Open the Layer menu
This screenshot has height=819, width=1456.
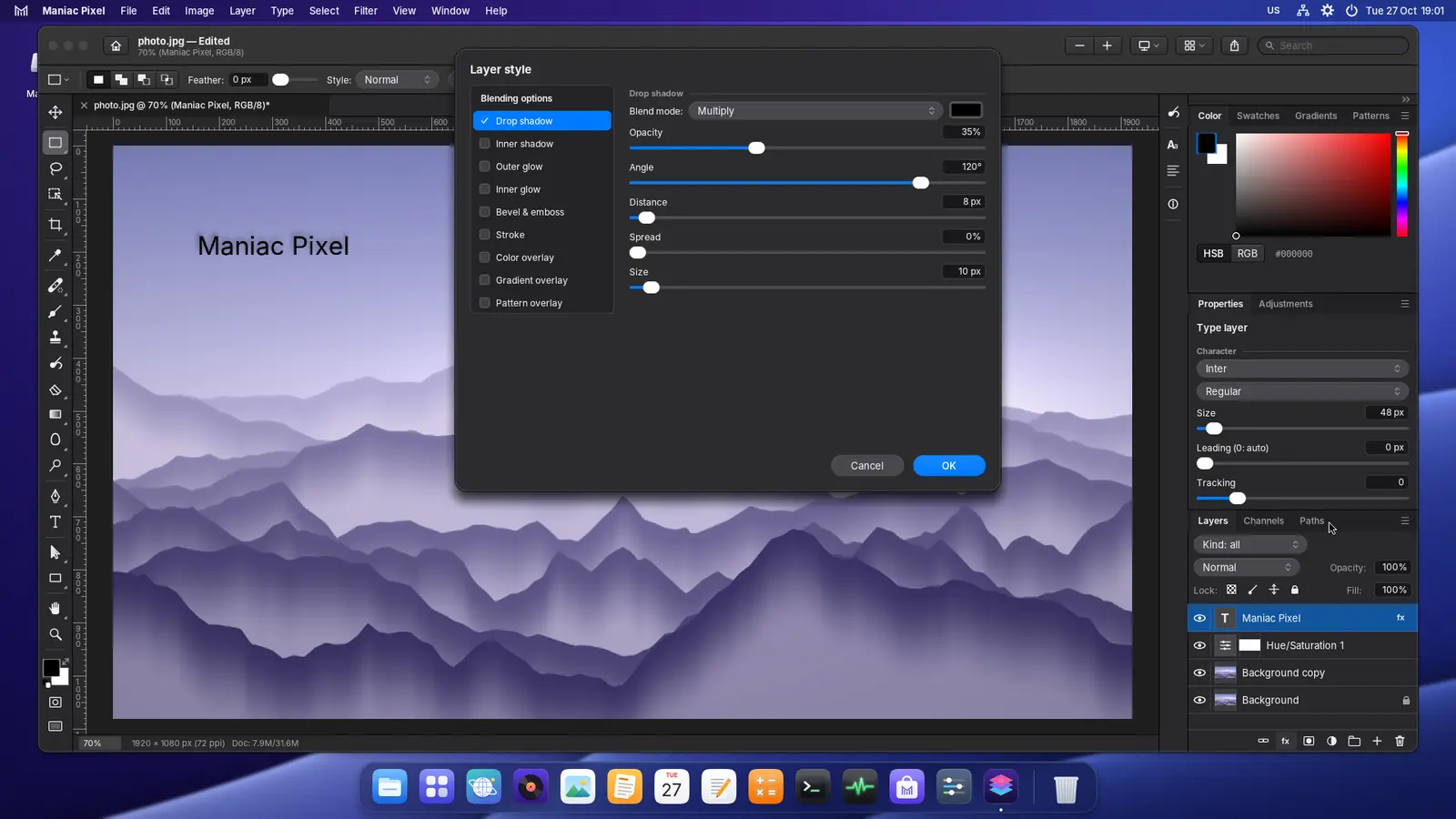click(x=242, y=11)
